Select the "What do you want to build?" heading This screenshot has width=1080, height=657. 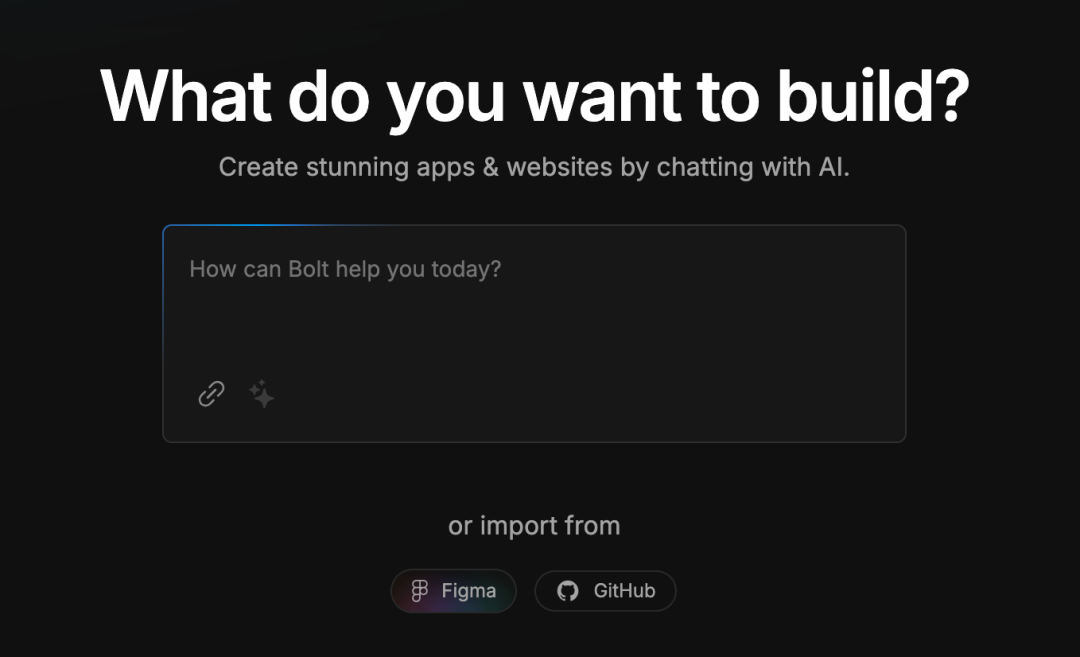pyautogui.click(x=535, y=95)
